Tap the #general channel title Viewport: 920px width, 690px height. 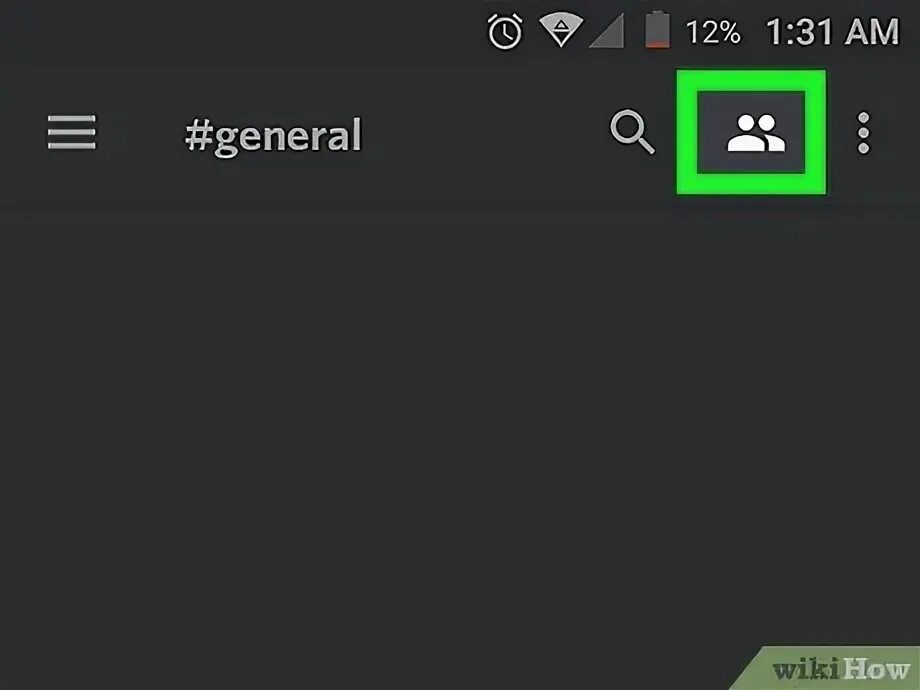point(273,136)
